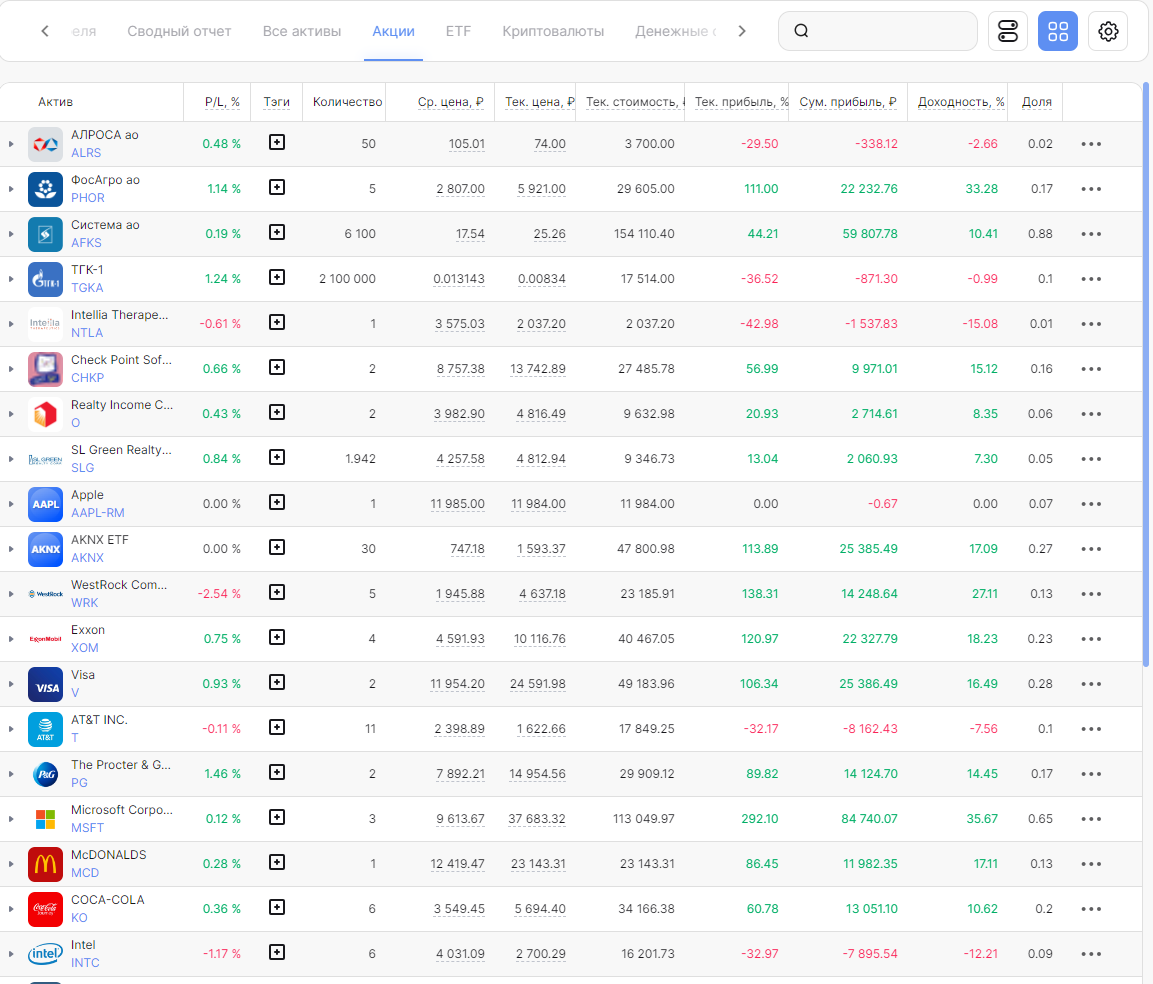Image resolution: width=1153 pixels, height=984 pixels.
Task: Expand the Realty Income row
Action: [11, 414]
